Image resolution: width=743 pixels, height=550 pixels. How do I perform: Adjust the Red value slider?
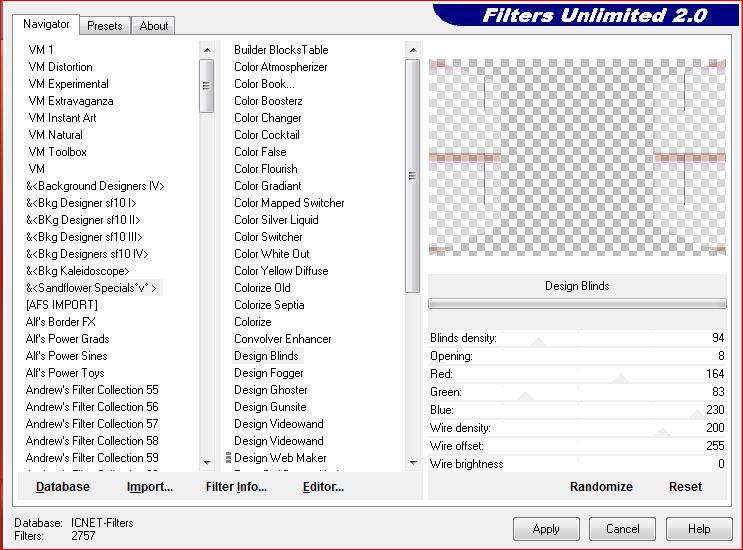[x=577, y=374]
